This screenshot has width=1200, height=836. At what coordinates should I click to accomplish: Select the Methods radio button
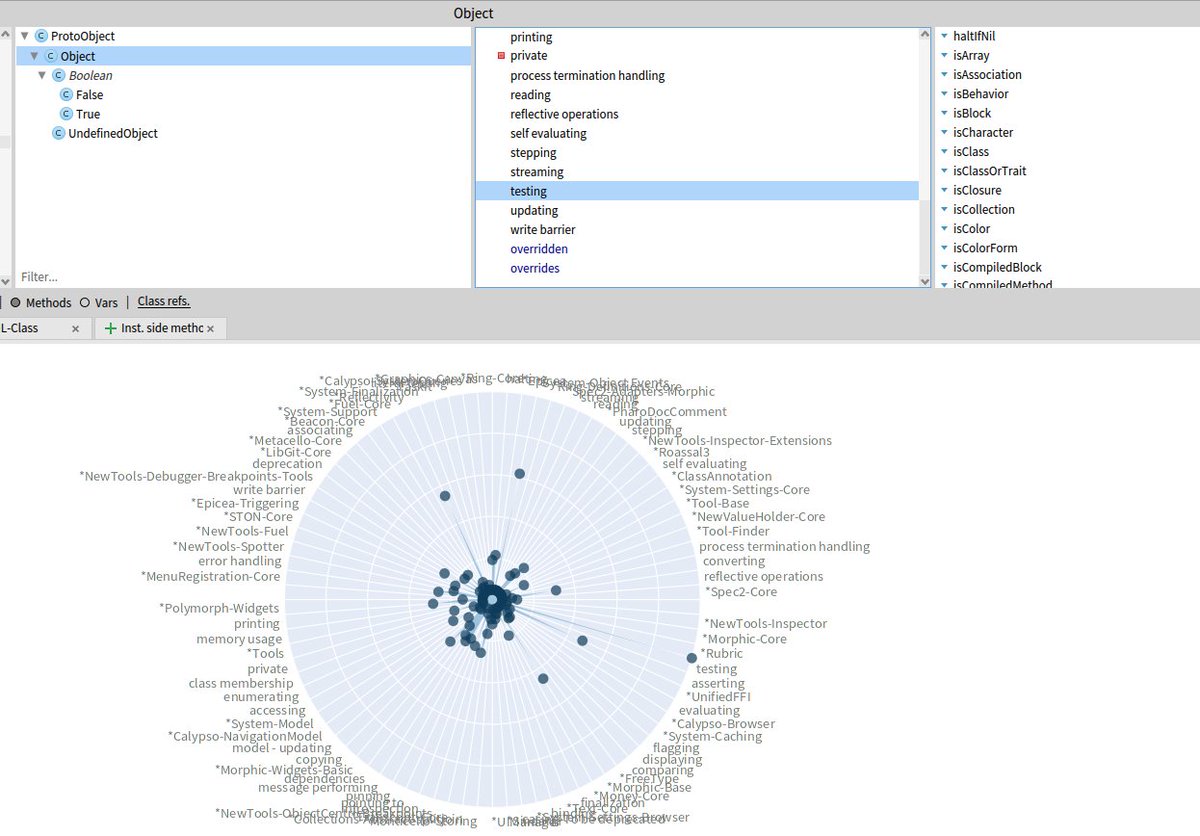click(x=16, y=302)
